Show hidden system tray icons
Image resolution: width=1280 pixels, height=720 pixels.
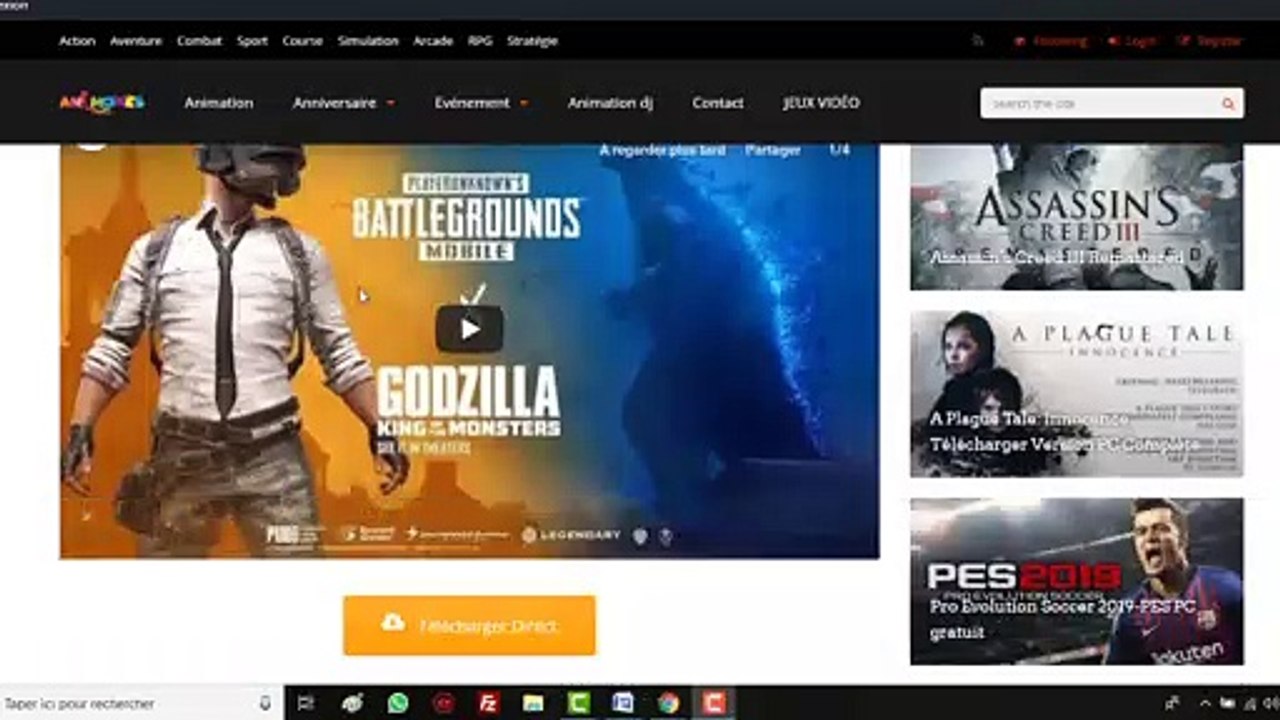1204,703
